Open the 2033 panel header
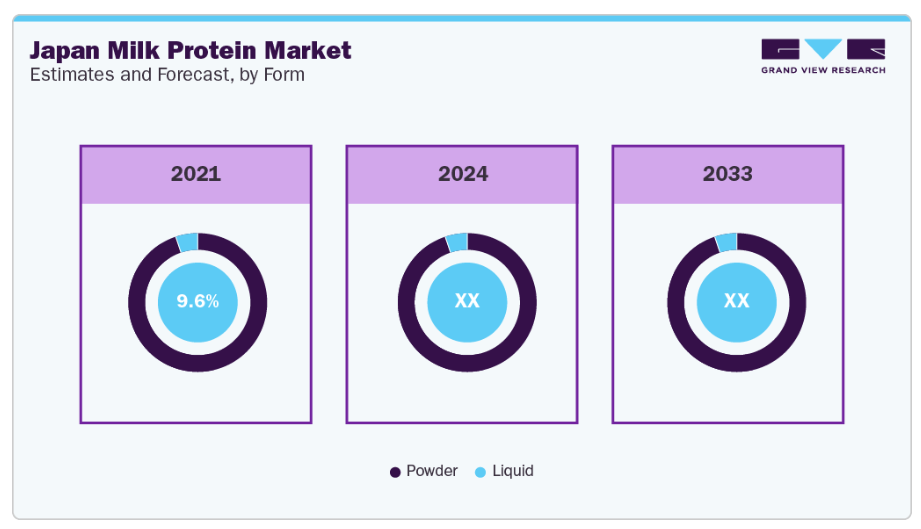Viewport: 921px width, 529px height. coord(727,174)
